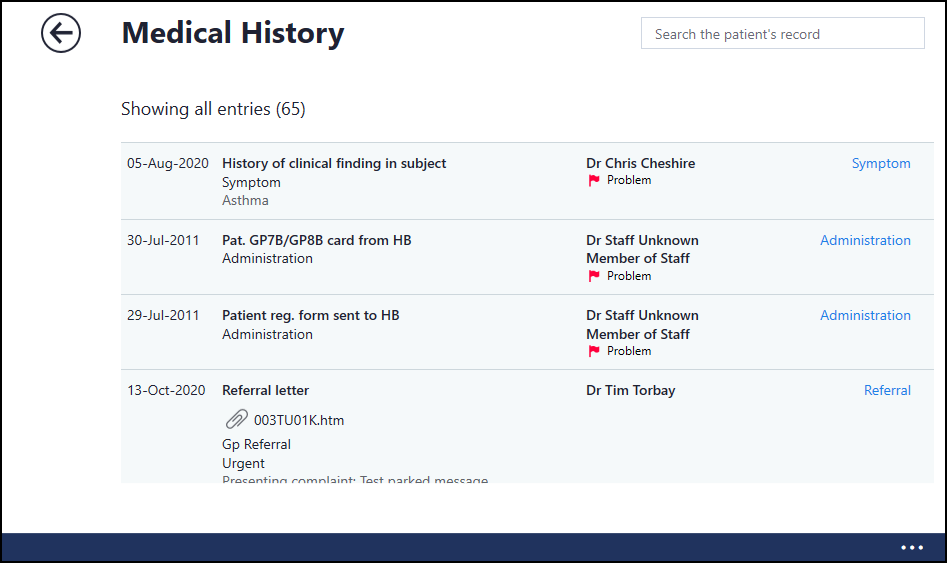
Task: Click Administration link for 29-Jul-2011 entry
Action: 865,315
